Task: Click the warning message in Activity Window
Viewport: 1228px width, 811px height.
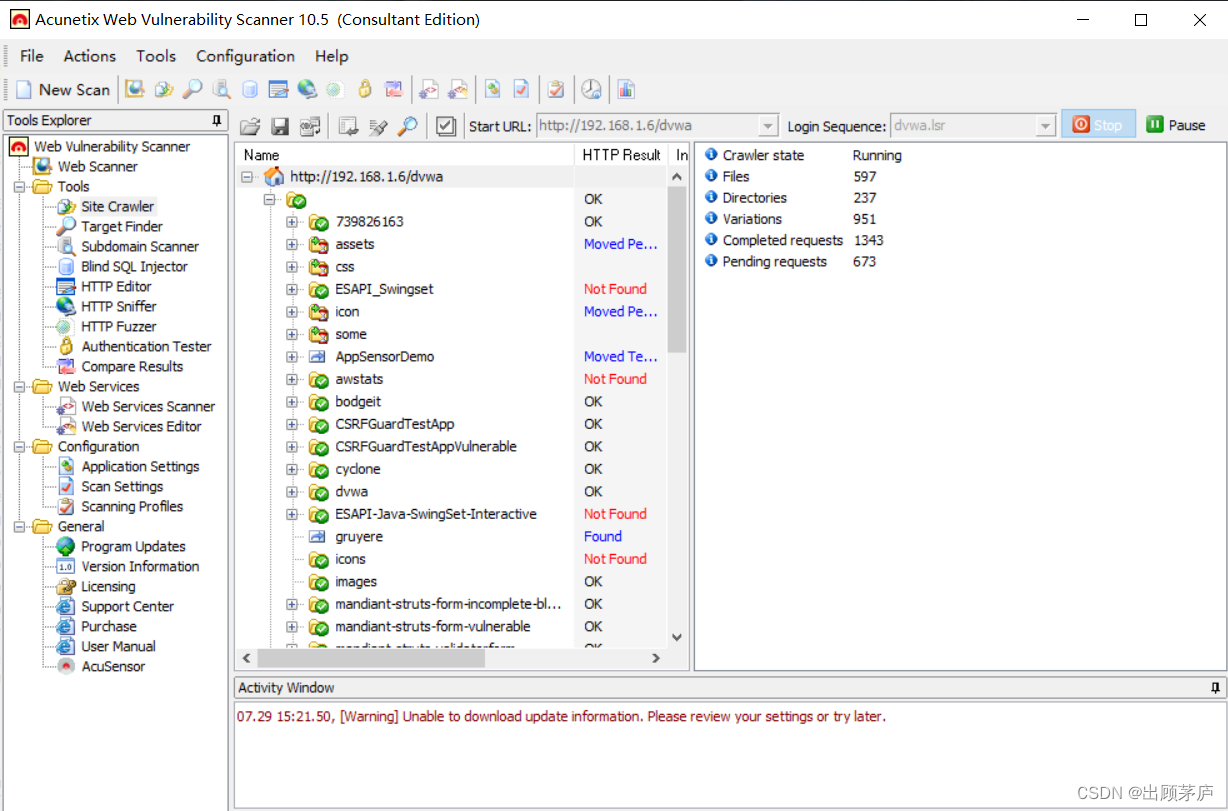Action: pyautogui.click(x=561, y=717)
